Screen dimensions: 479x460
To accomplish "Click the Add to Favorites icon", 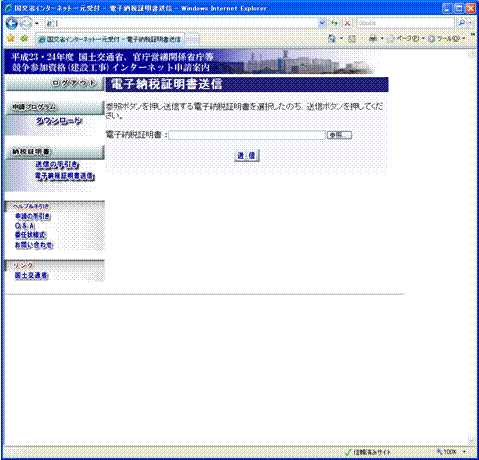I will click(24, 39).
